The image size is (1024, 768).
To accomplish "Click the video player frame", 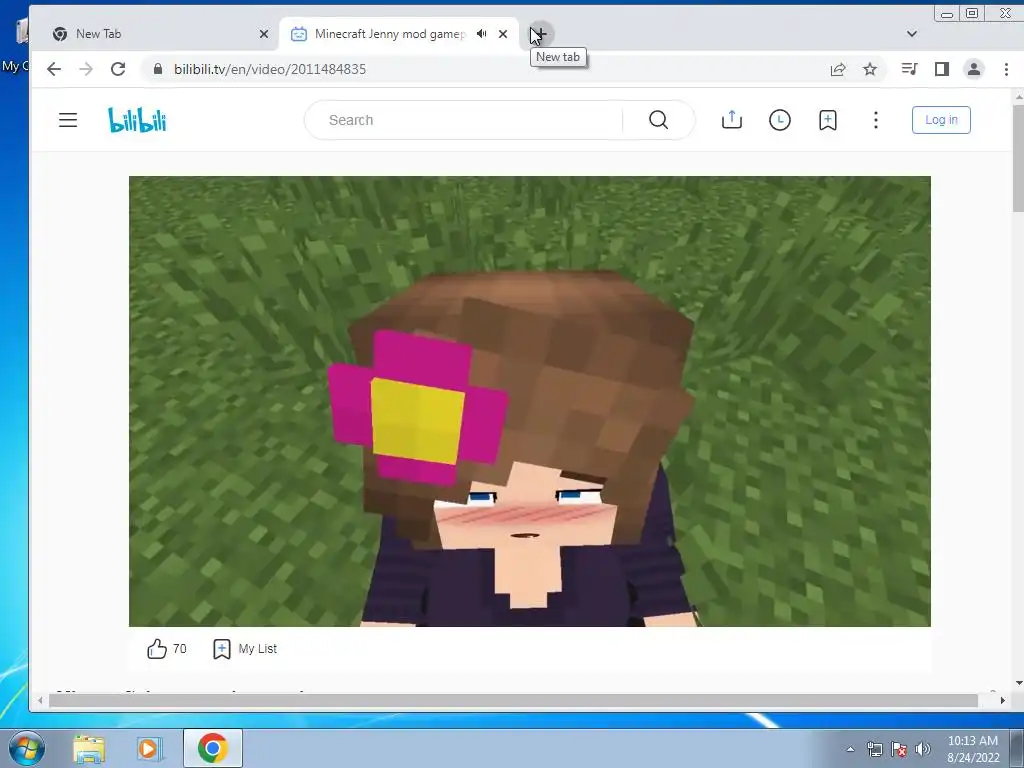I will tap(530, 401).
